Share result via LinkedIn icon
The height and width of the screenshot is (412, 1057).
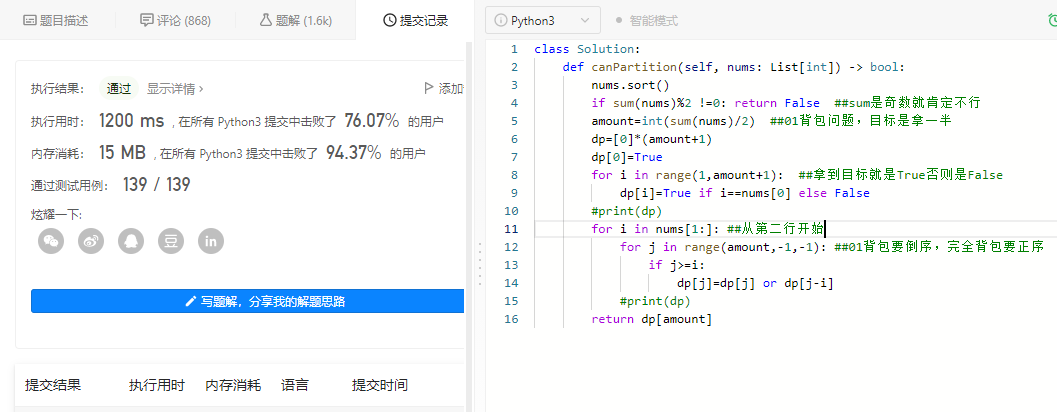pyautogui.click(x=210, y=240)
